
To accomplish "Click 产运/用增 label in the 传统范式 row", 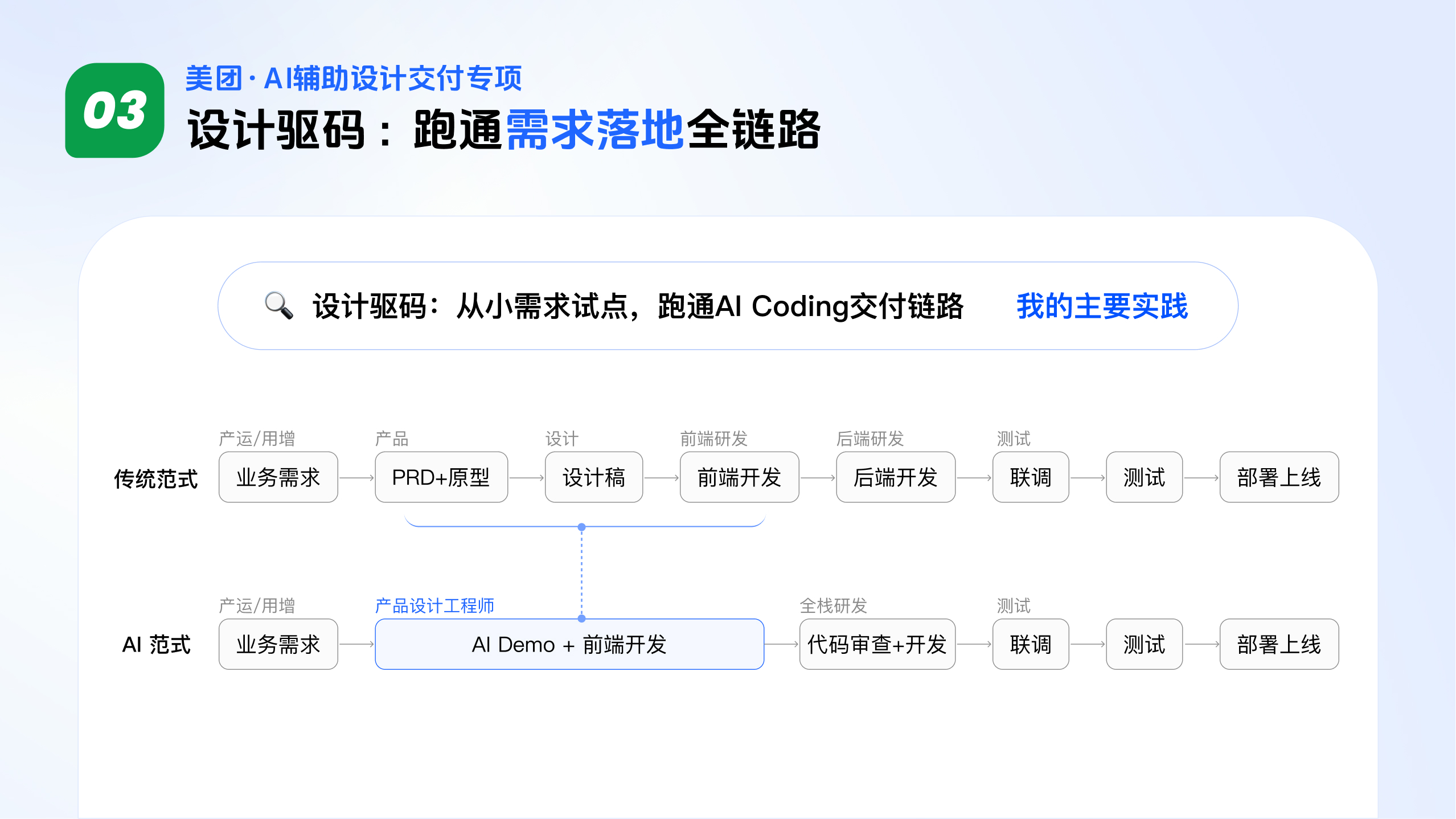I will click(257, 439).
